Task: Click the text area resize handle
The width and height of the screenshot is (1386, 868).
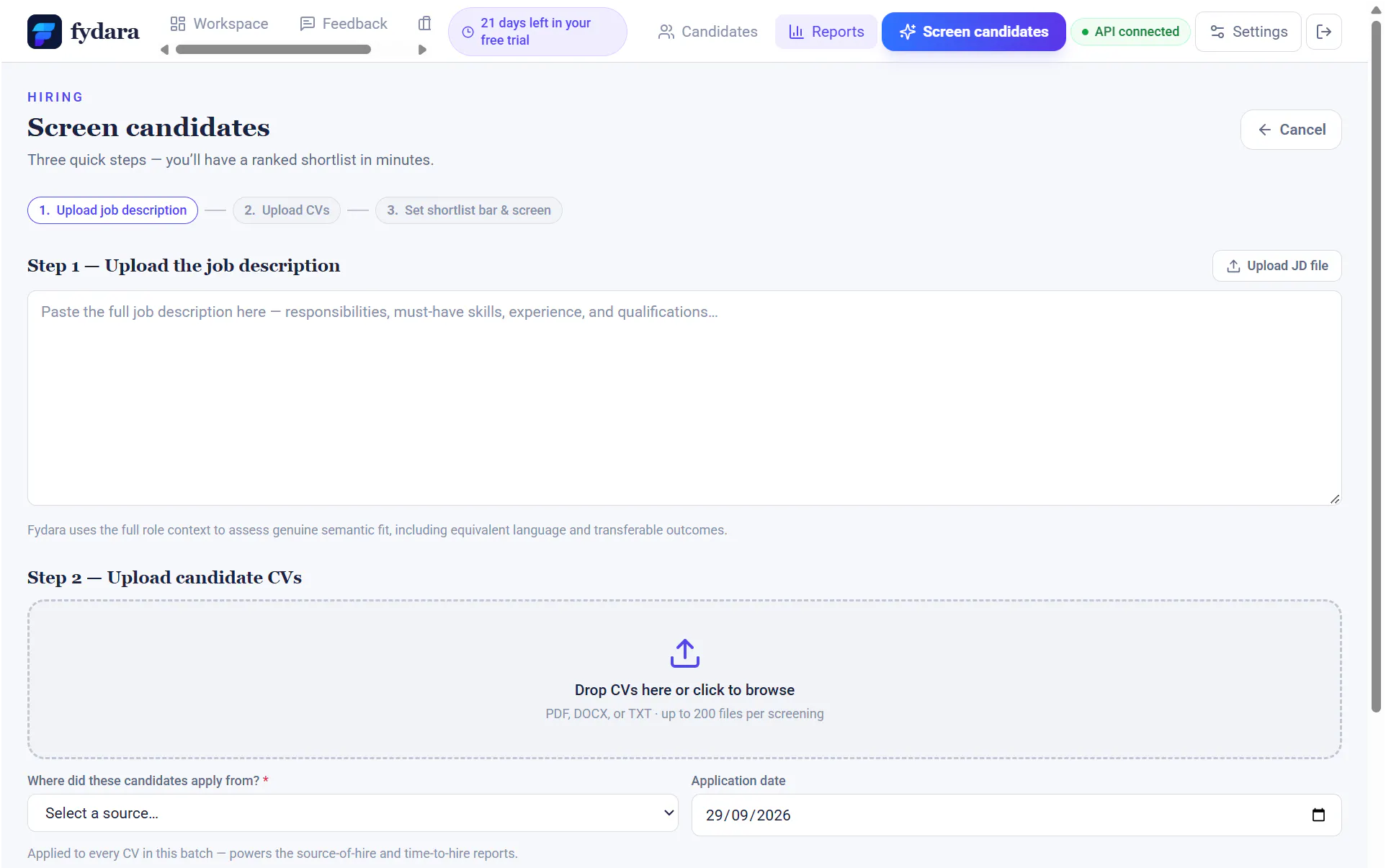Action: click(x=1335, y=498)
